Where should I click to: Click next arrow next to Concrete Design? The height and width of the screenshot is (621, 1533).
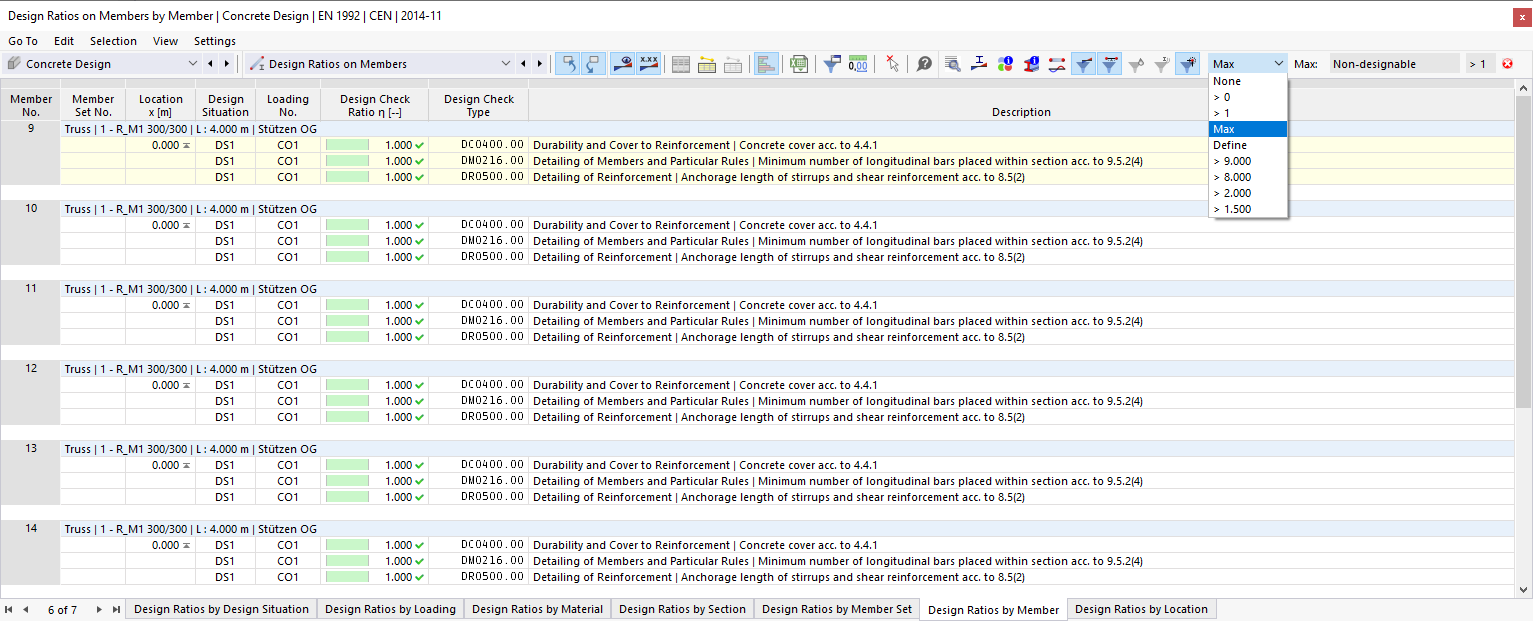(226, 64)
